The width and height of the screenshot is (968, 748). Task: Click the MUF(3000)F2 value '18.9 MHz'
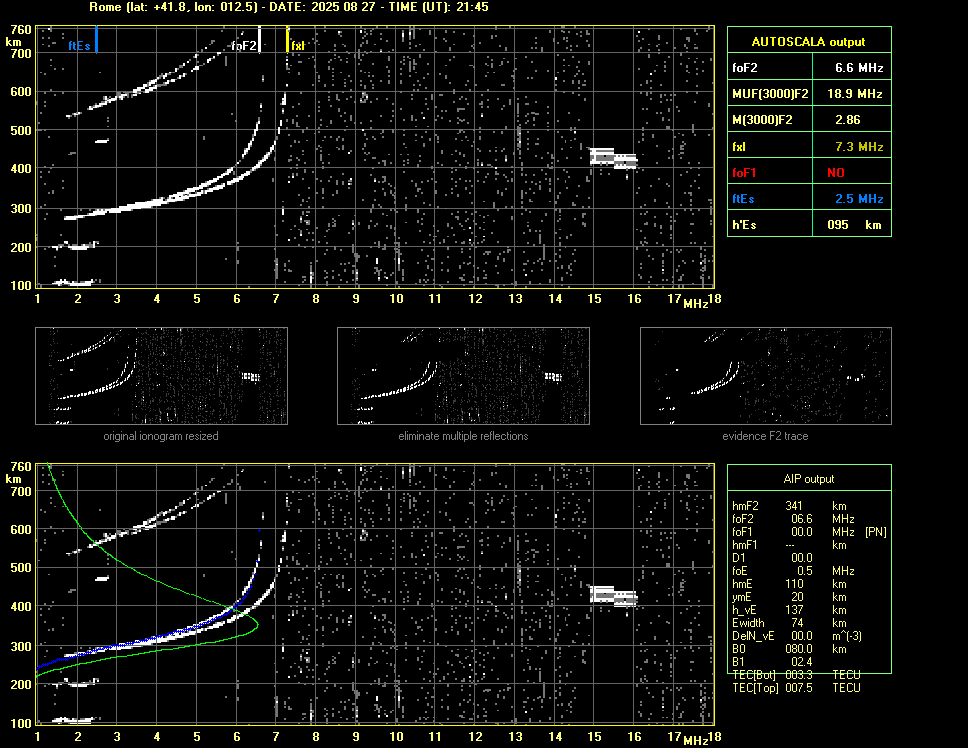(x=854, y=94)
